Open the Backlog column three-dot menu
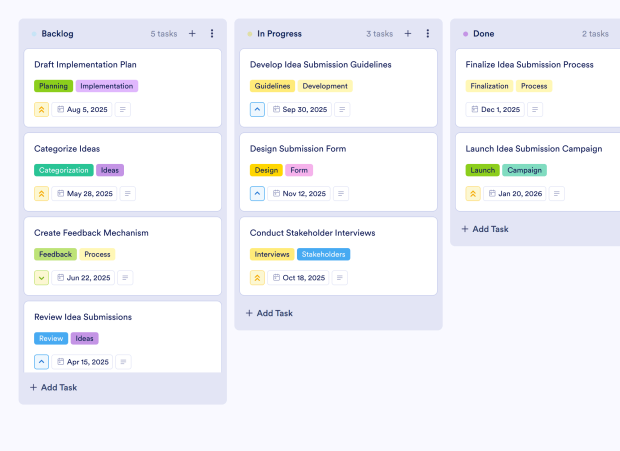This screenshot has width=620, height=451. click(212, 34)
